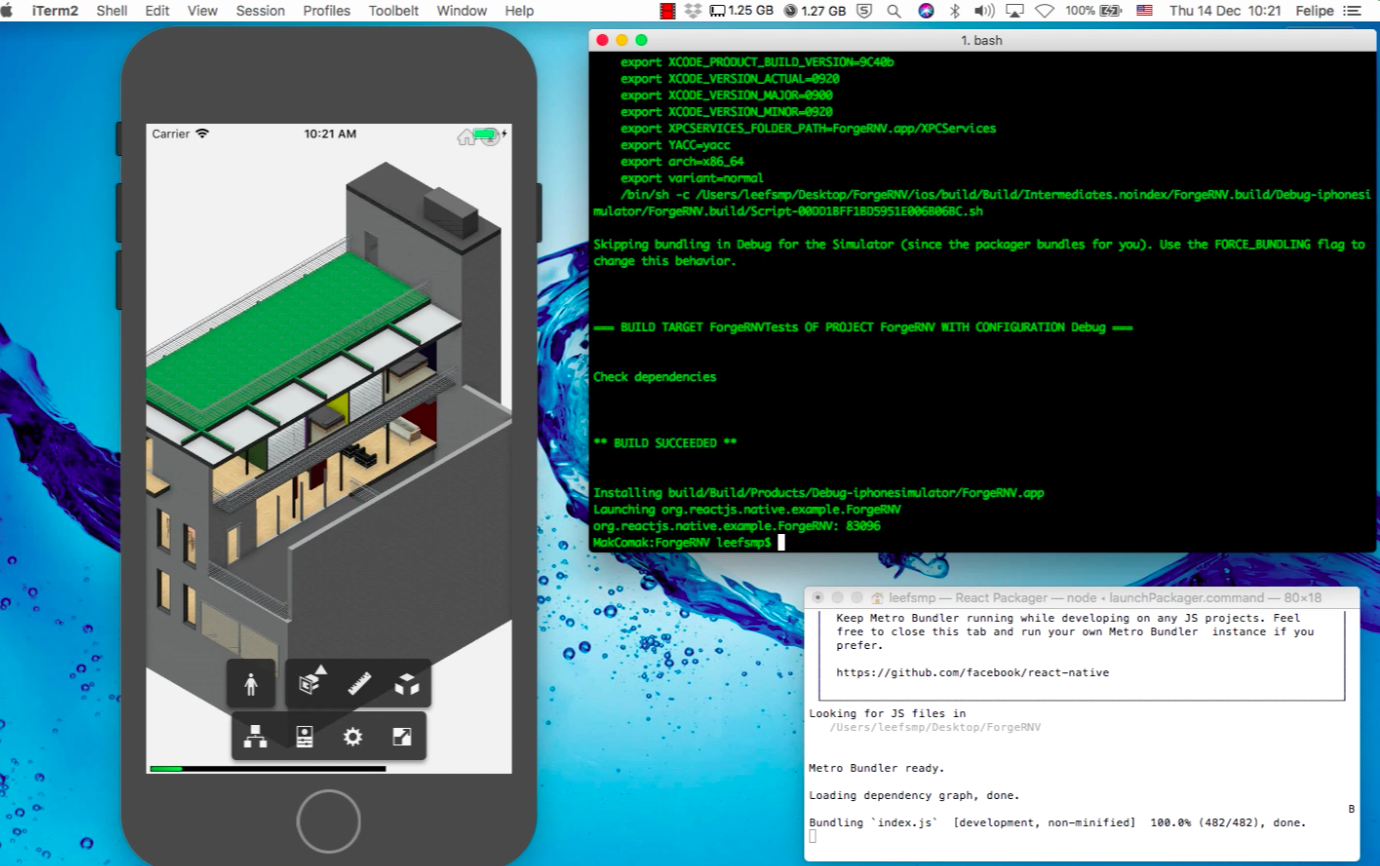Viewport: 1380px width, 866px height.
Task: Click 'Loading dependency graph, done.' text
Action: tap(914, 796)
